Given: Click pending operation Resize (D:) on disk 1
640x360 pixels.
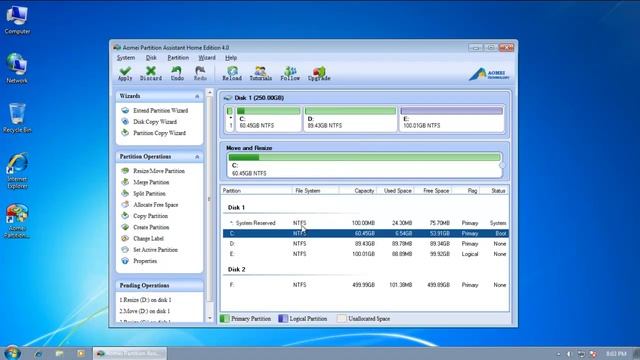Looking at the screenshot, I should point(145,300).
